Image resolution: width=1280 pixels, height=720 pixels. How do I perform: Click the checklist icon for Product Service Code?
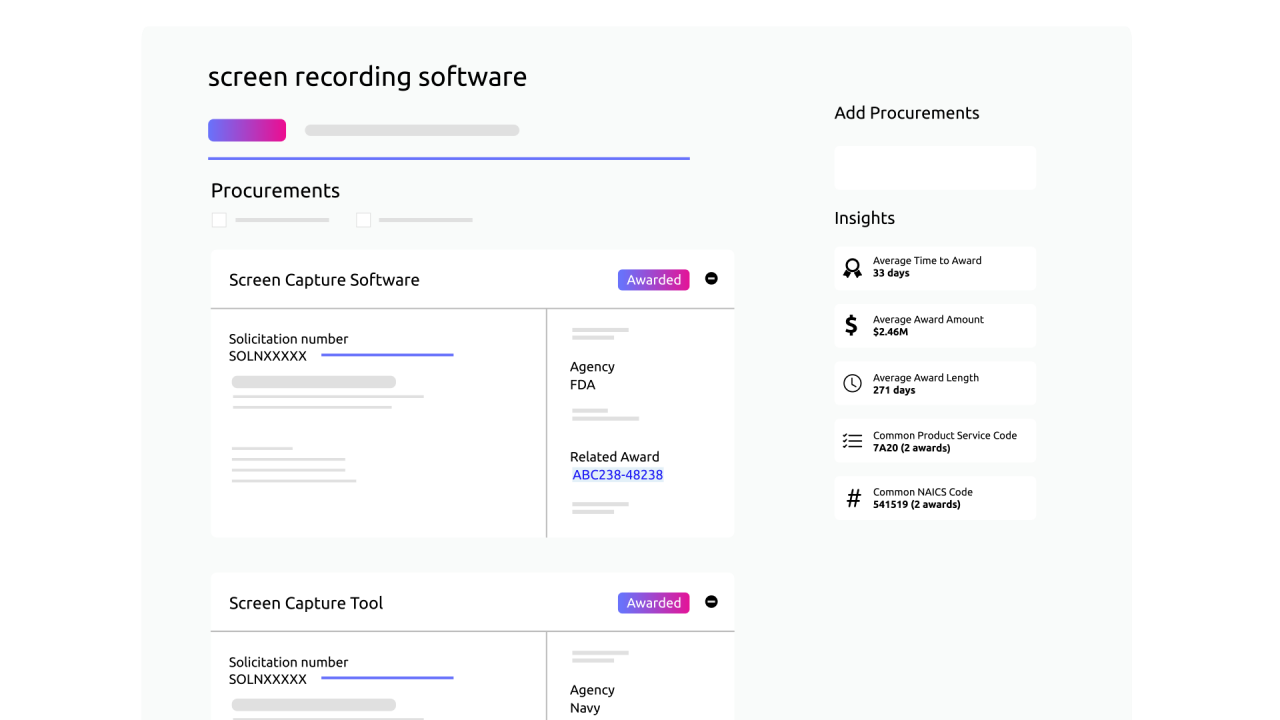[852, 441]
